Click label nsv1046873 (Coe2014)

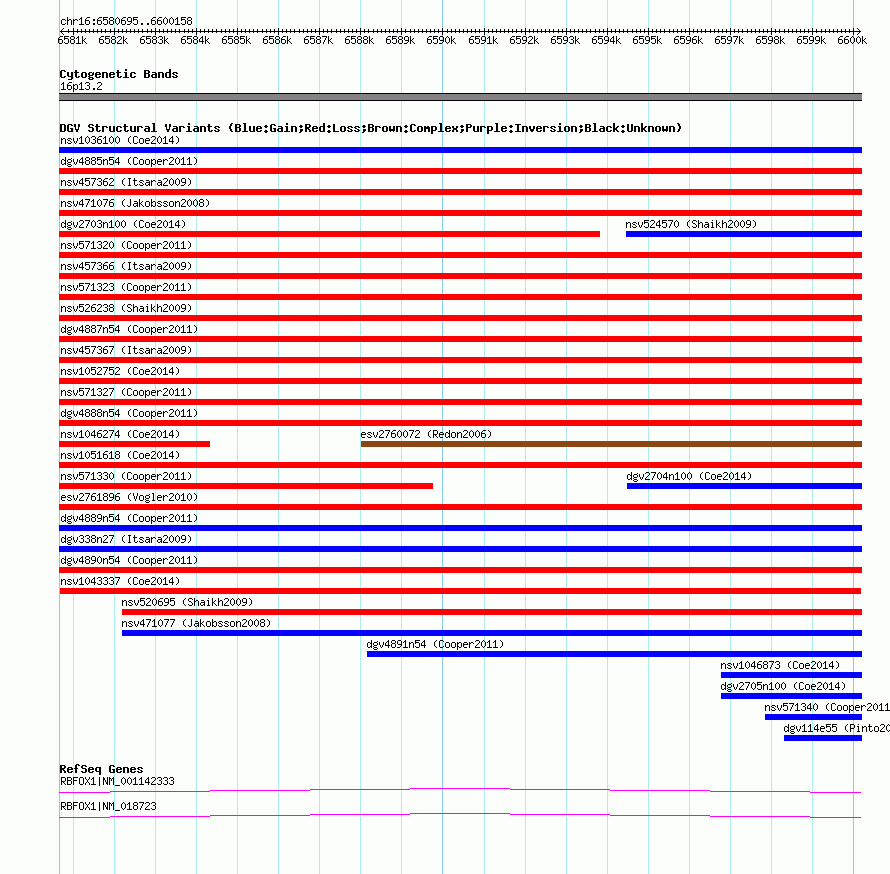coord(780,665)
